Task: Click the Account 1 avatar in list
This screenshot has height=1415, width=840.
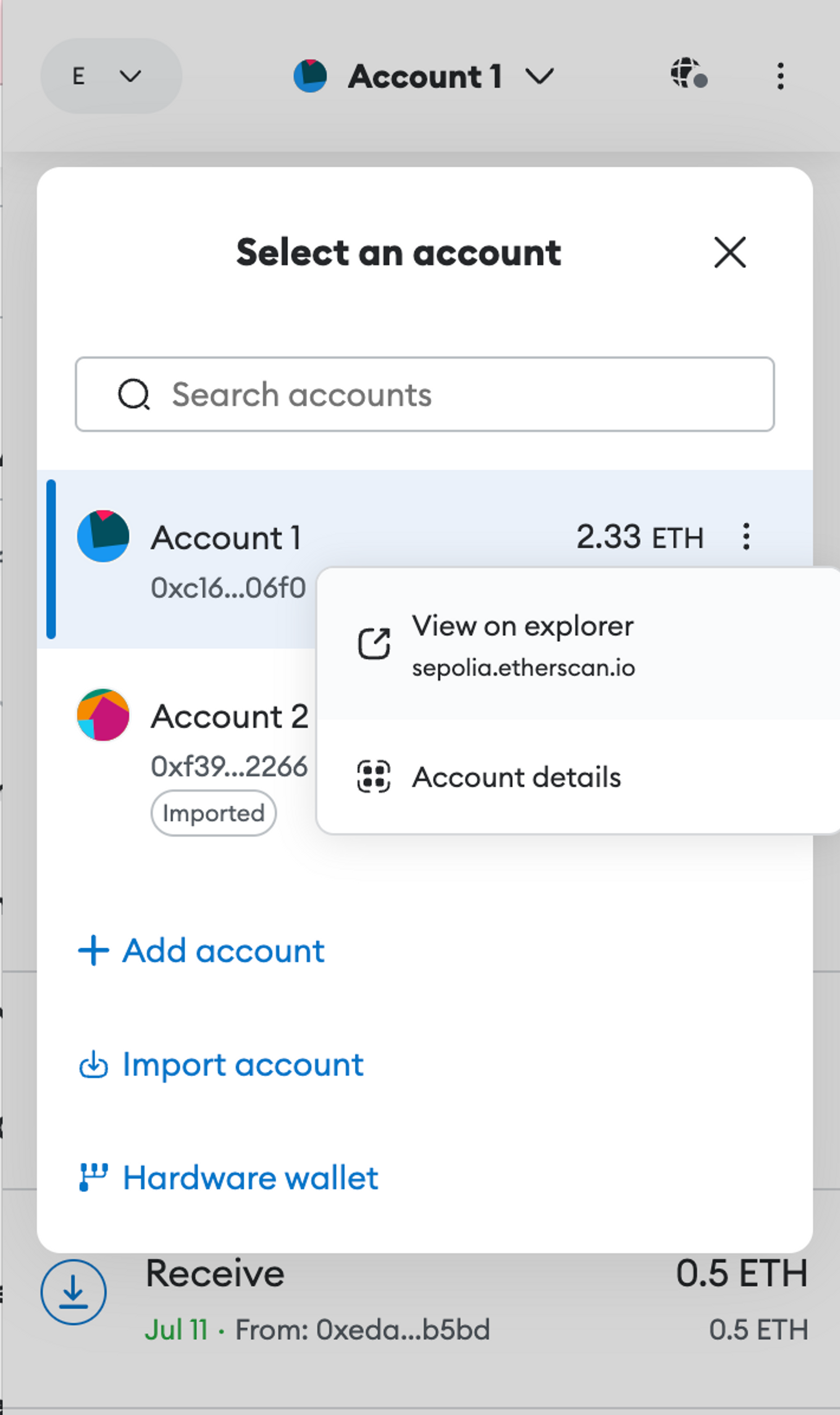Action: [x=103, y=536]
